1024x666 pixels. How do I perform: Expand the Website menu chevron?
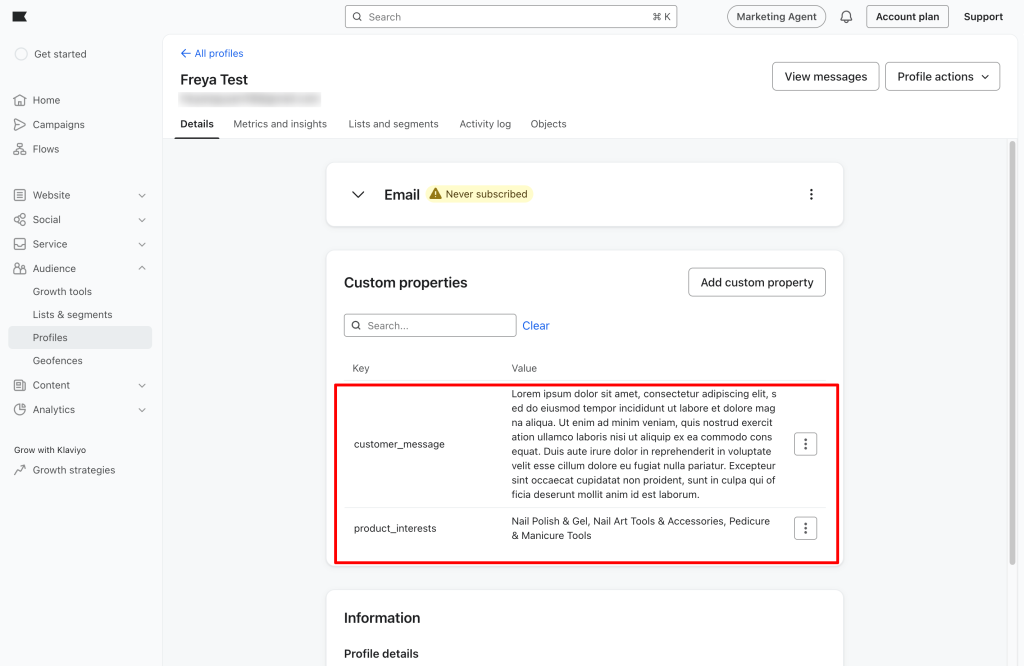(x=142, y=195)
